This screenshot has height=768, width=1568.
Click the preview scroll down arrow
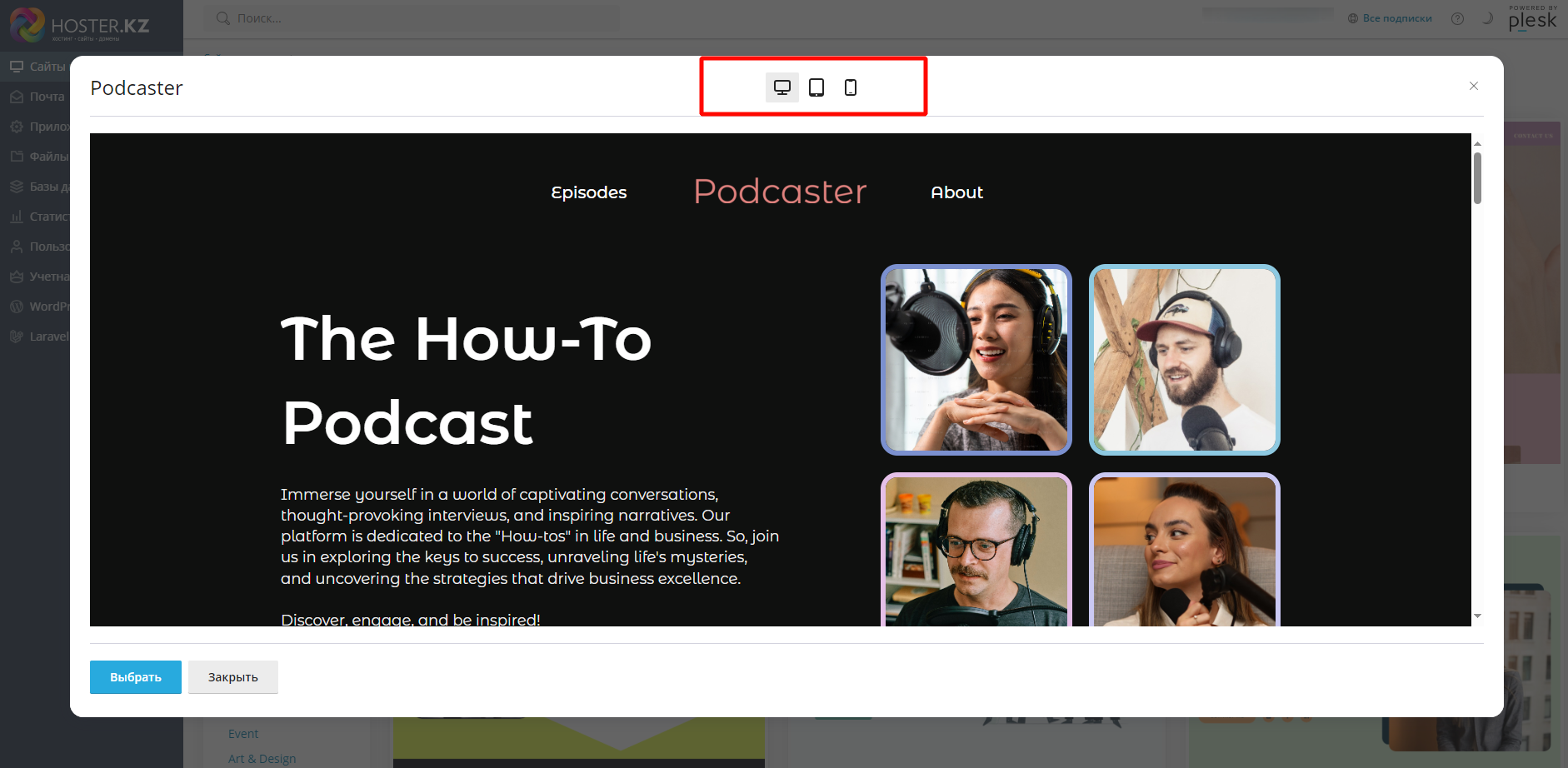1477,616
